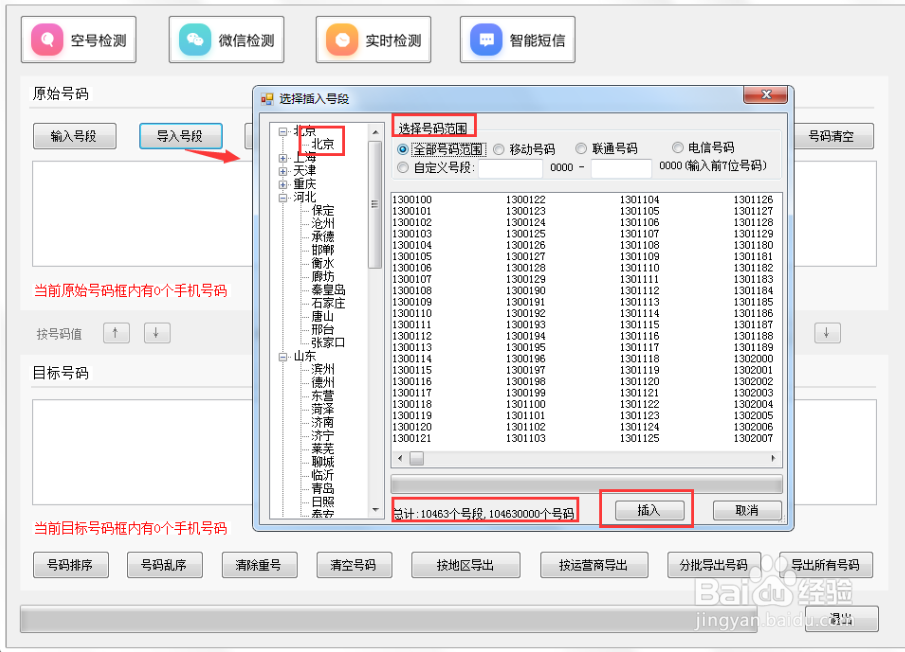Image resolution: width=905 pixels, height=652 pixels.
Task: Click the 按运营商导出 button
Action: pos(594,564)
